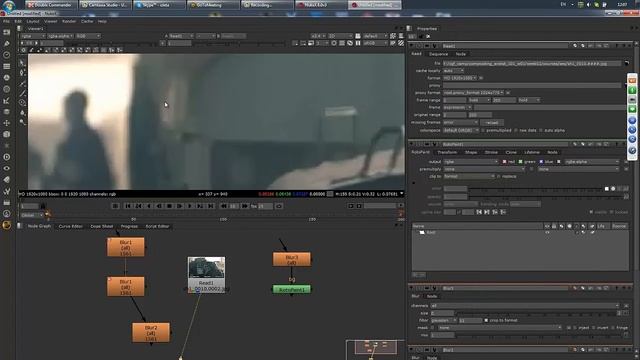The width and height of the screenshot is (640, 360).
Task: Open the cache locally dropdown
Action: (453, 71)
